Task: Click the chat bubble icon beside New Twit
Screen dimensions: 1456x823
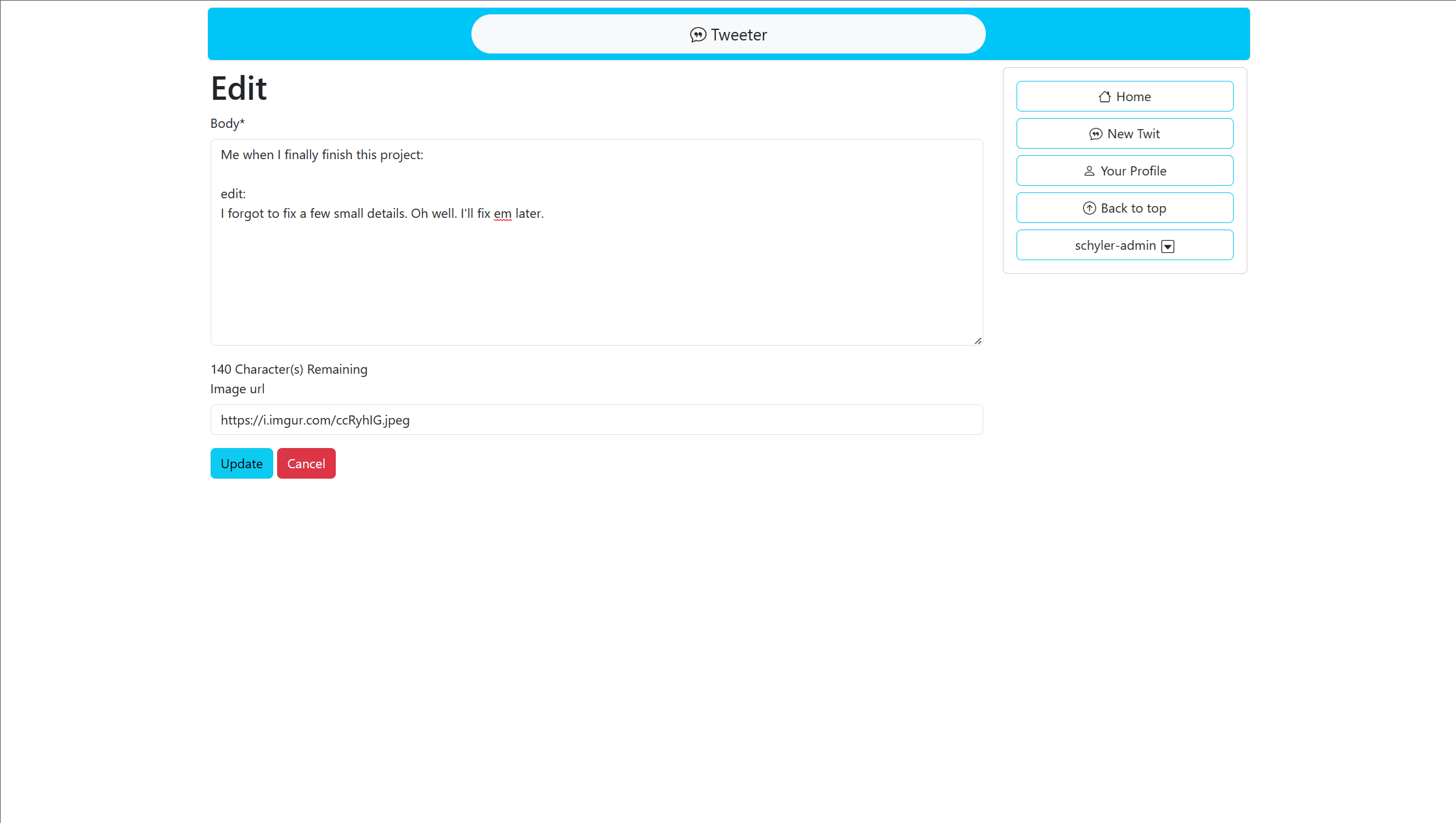Action: coord(1095,134)
